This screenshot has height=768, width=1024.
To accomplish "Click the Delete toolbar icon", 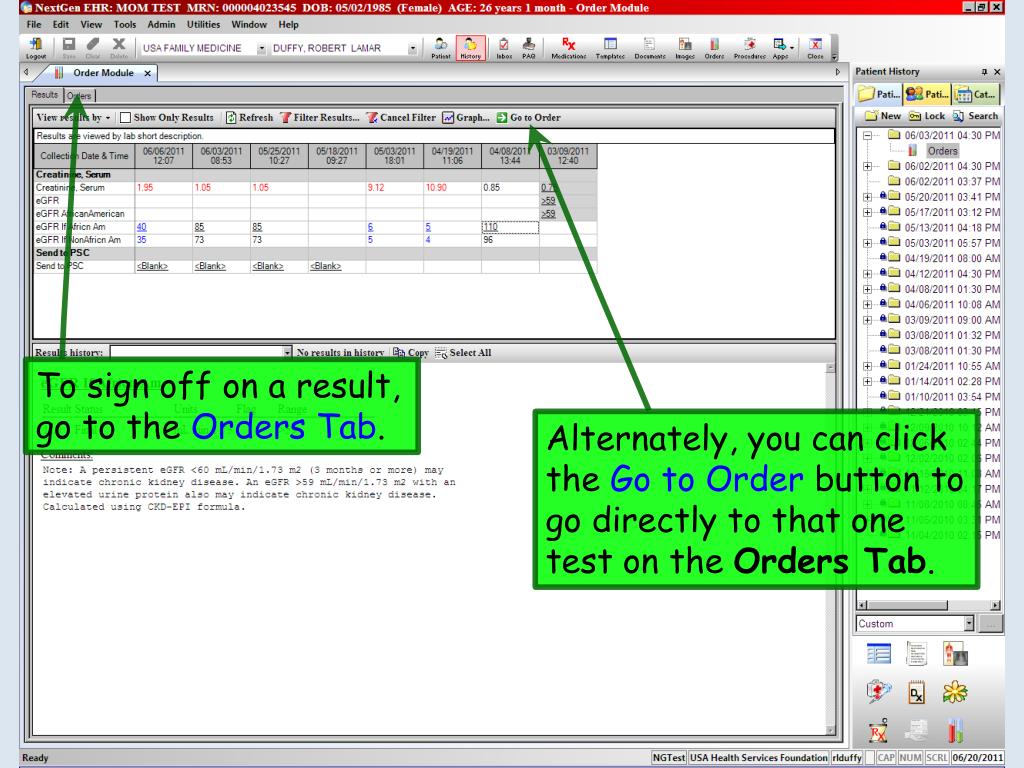I will click(x=118, y=48).
